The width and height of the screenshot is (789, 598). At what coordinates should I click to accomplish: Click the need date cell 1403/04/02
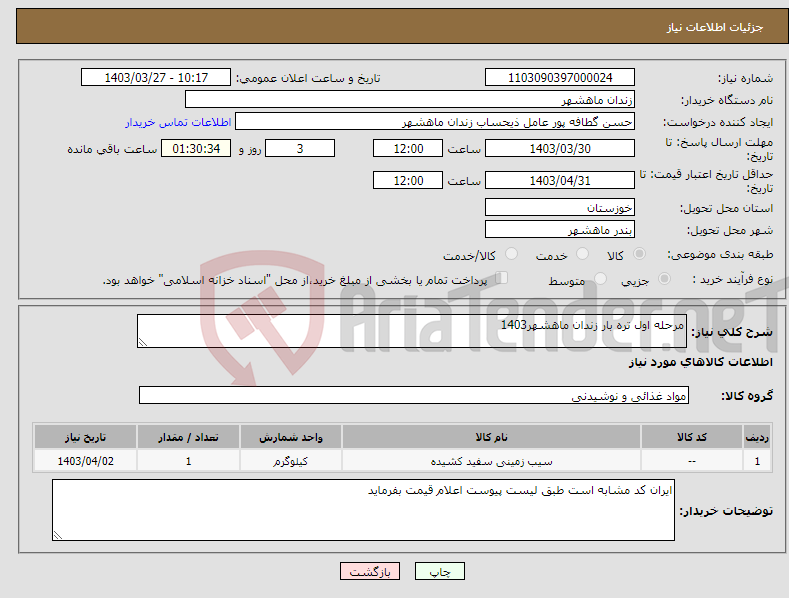pos(86,461)
